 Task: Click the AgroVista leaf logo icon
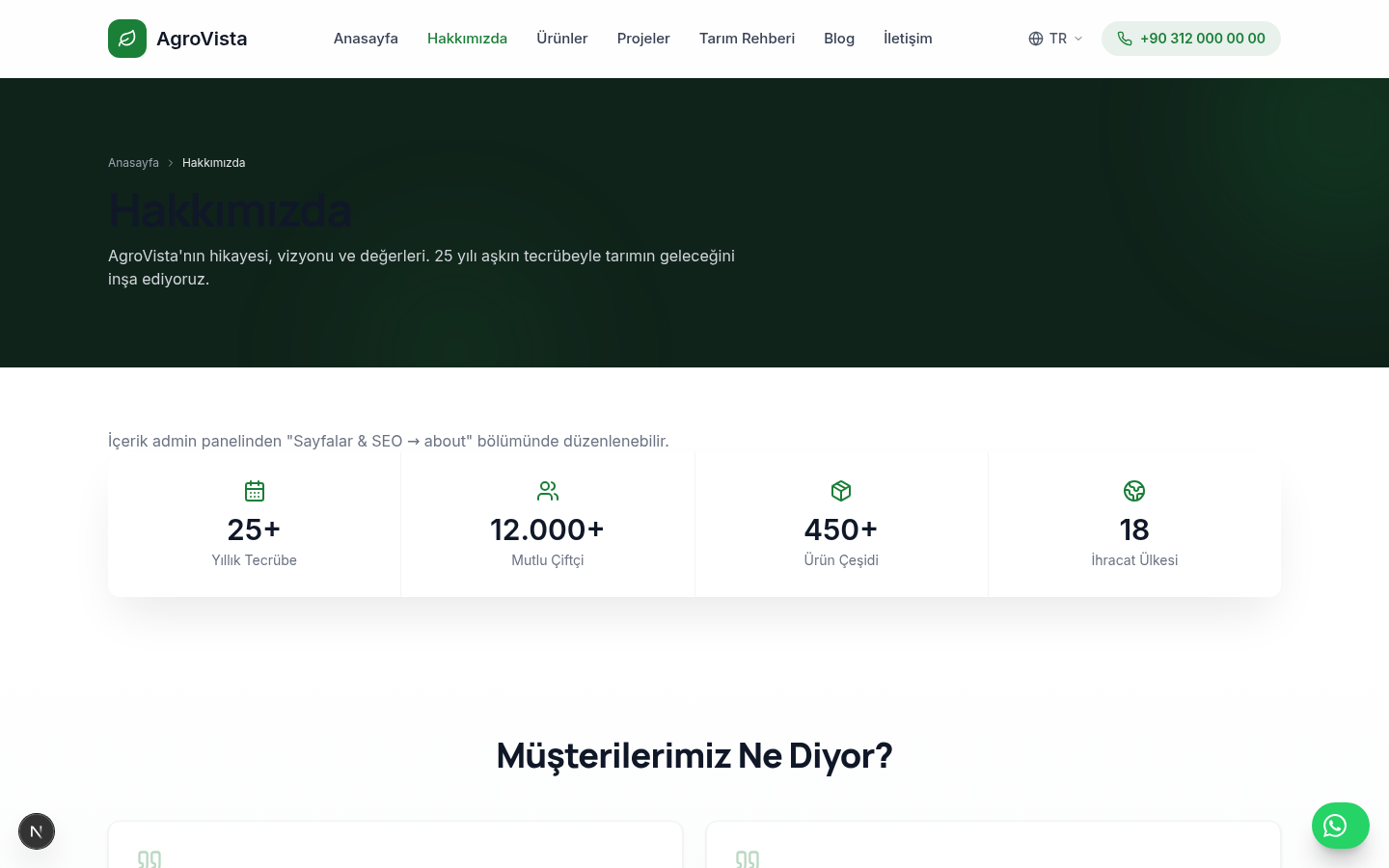(x=127, y=39)
